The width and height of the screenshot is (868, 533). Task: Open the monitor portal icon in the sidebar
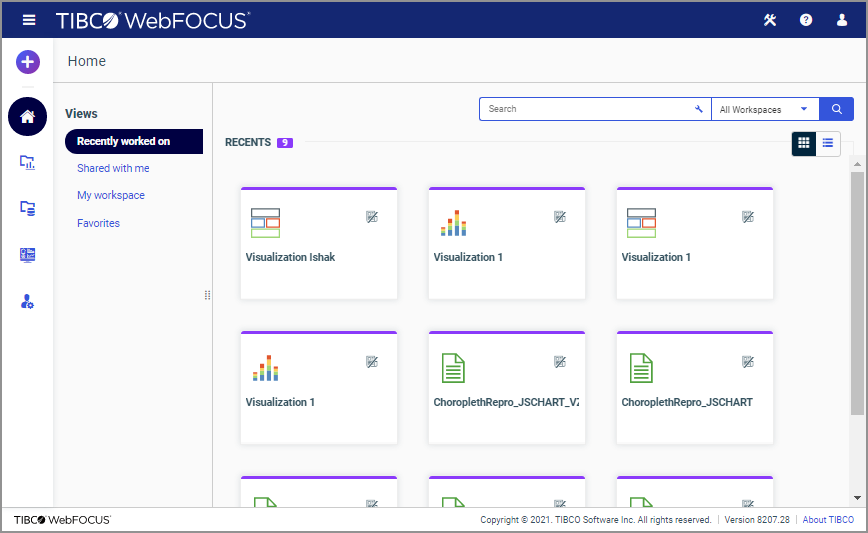pyautogui.click(x=27, y=255)
